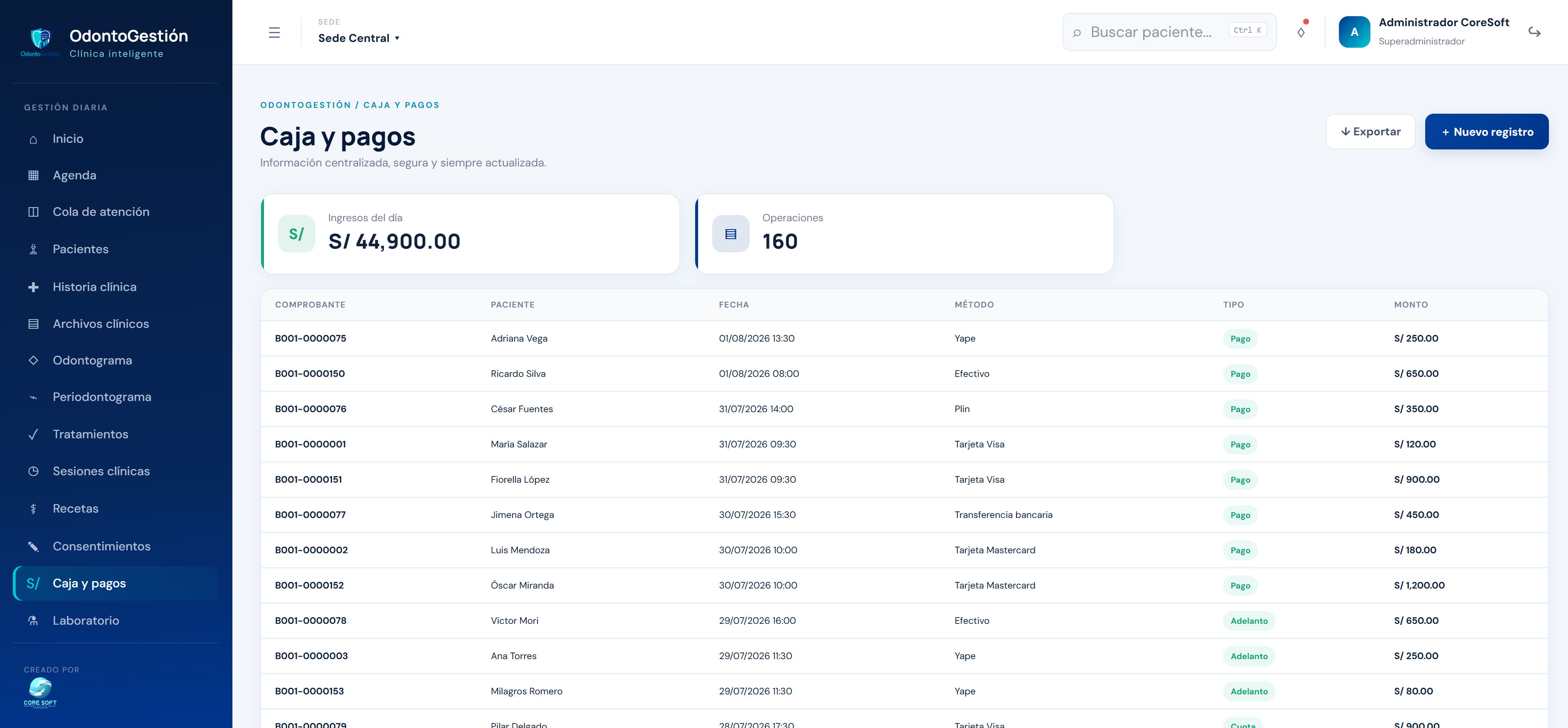Click the Adelanto badge for Víctor Mori
Viewport: 1568px width, 728px height.
coord(1249,621)
